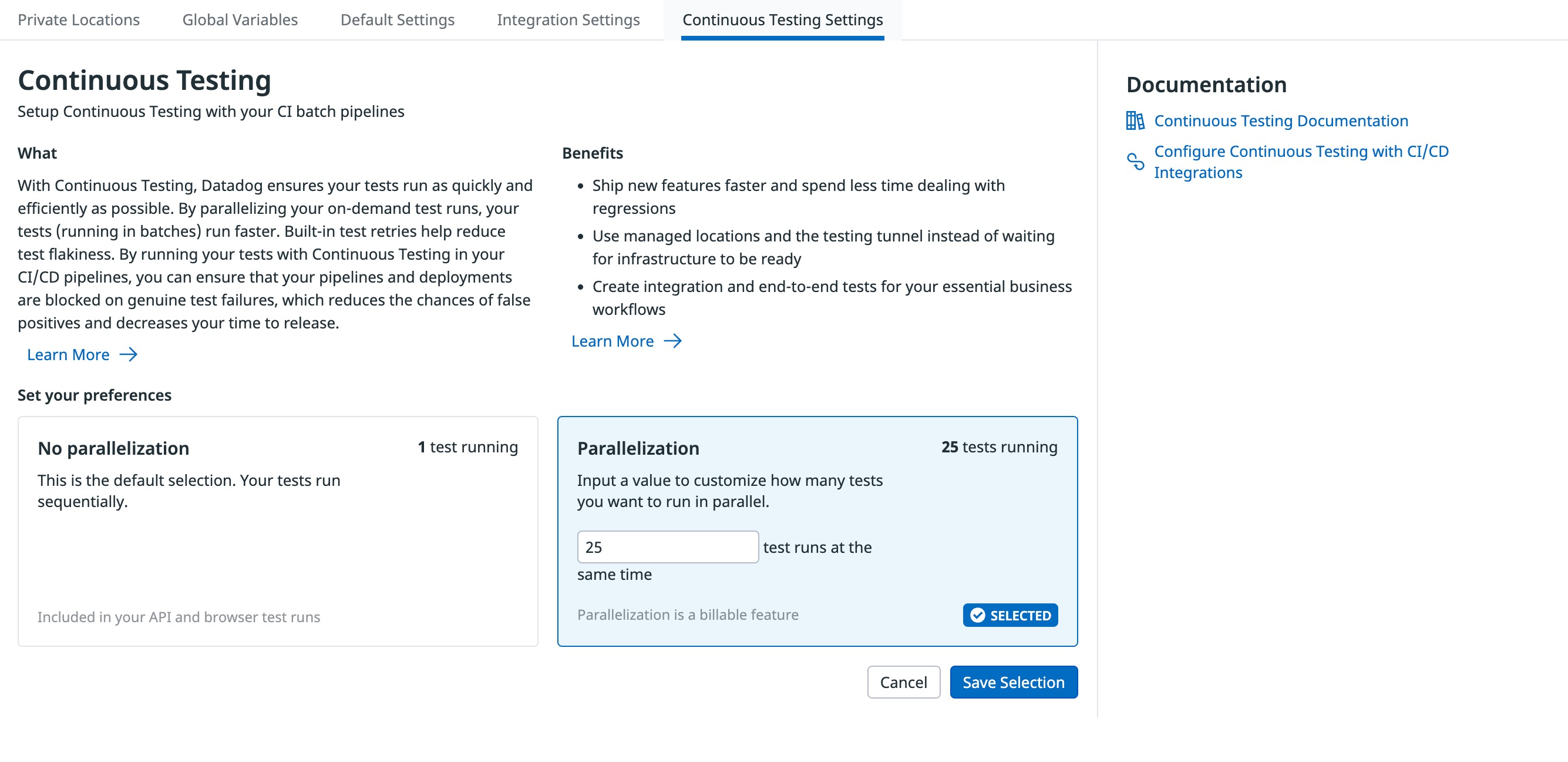The height and width of the screenshot is (762, 1568).
Task: Click Learn More under the What section
Action: [x=68, y=354]
